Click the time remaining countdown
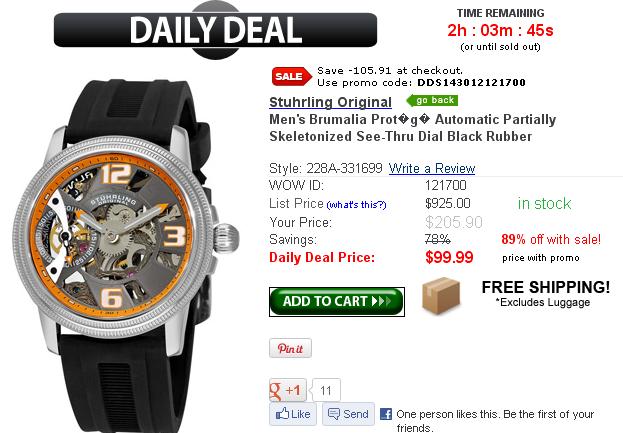Screen dimensions: 623x433 click(500, 30)
